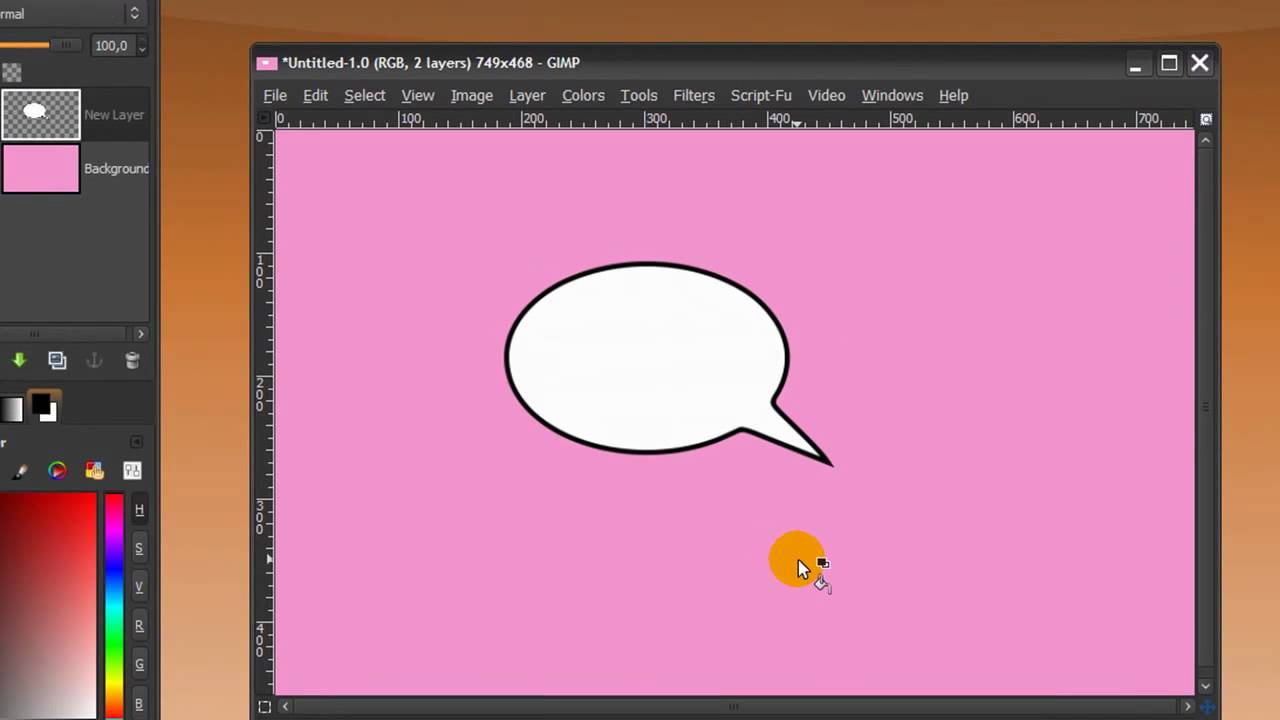Select the Background layer thumbnail
Image resolution: width=1280 pixels, height=720 pixels.
tap(41, 168)
